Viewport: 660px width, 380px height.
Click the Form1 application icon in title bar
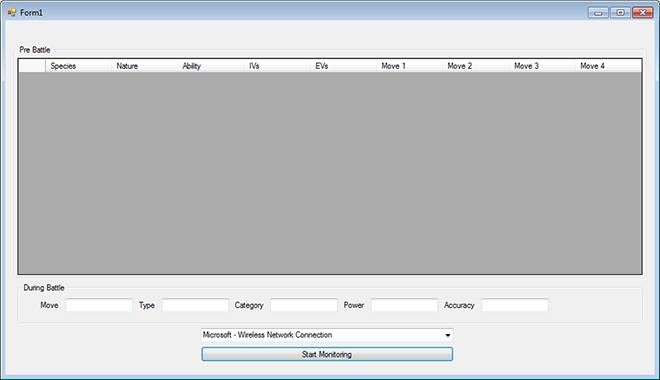tap(12, 12)
